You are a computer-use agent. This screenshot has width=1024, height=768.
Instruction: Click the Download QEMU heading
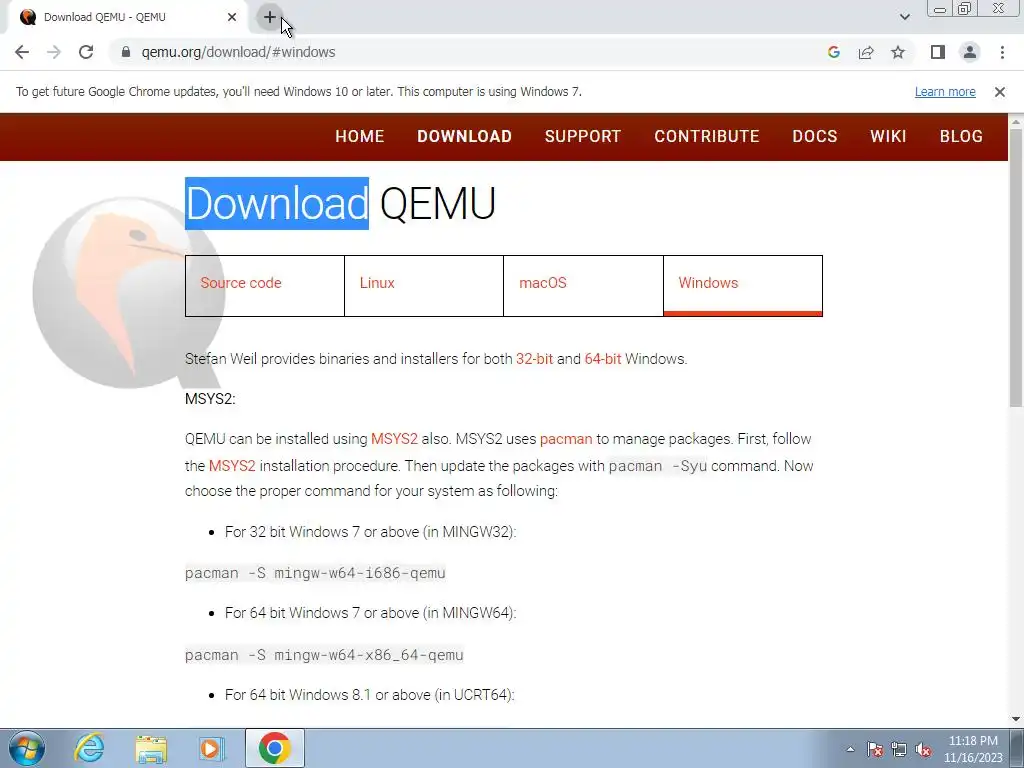click(x=340, y=203)
